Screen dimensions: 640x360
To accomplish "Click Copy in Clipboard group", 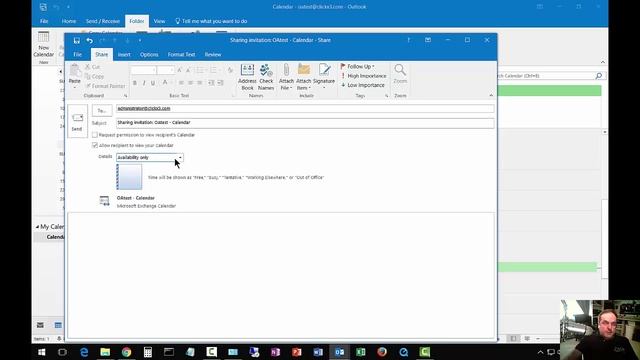I will pos(94,76).
